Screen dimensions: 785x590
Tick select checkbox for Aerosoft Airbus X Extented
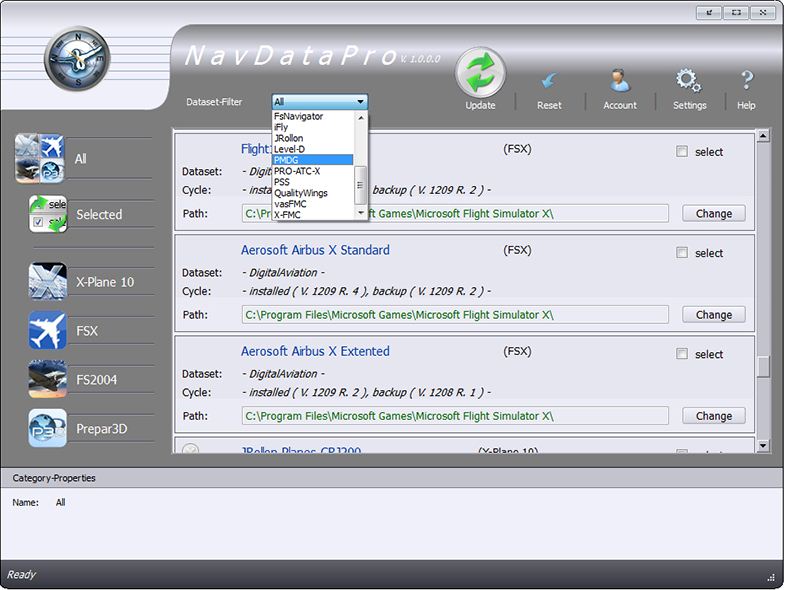pyautogui.click(x=682, y=354)
